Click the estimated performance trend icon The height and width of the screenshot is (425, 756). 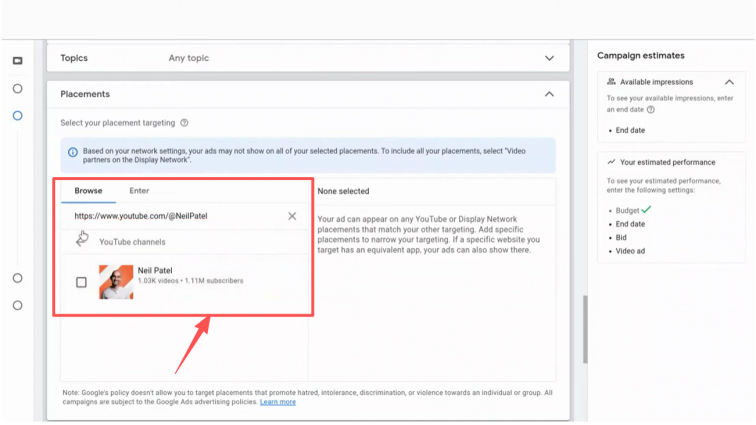611,162
